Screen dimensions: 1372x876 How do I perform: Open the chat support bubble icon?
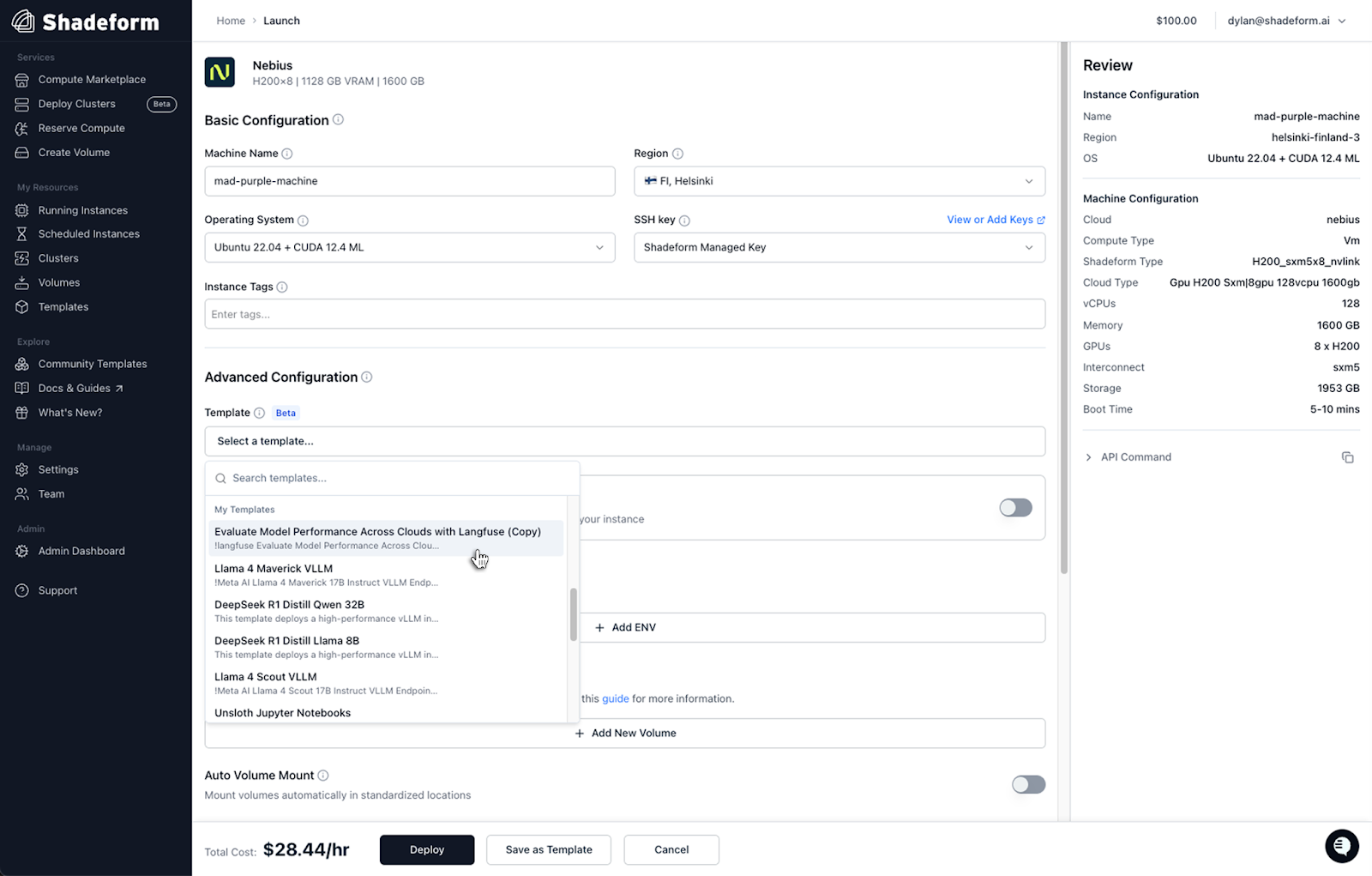click(1341, 846)
